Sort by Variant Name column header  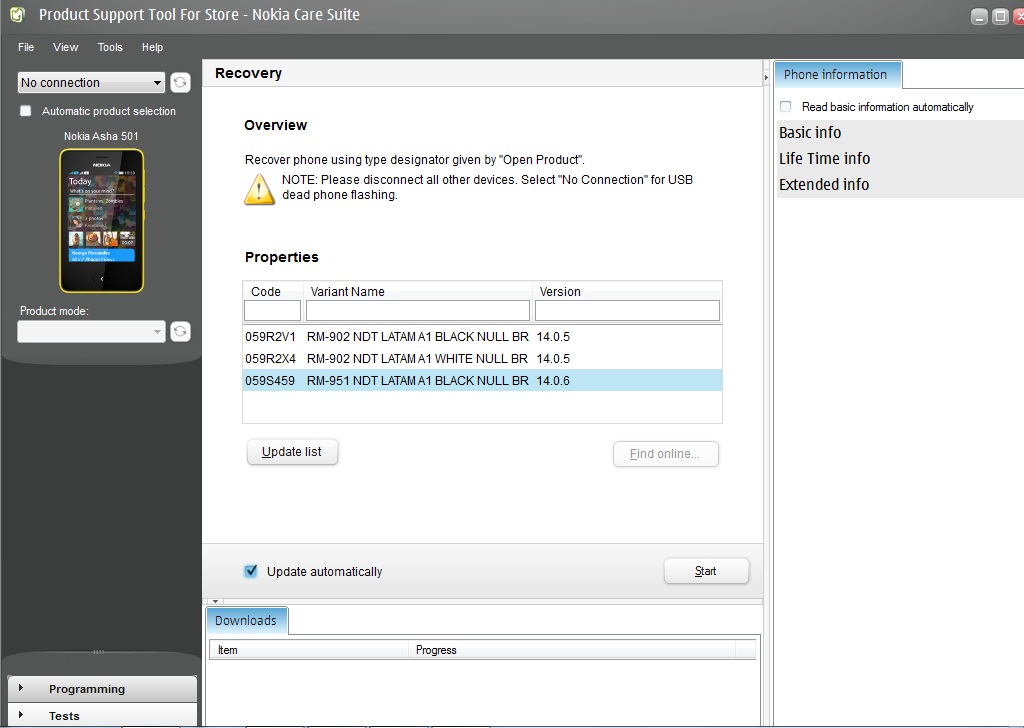coord(418,291)
